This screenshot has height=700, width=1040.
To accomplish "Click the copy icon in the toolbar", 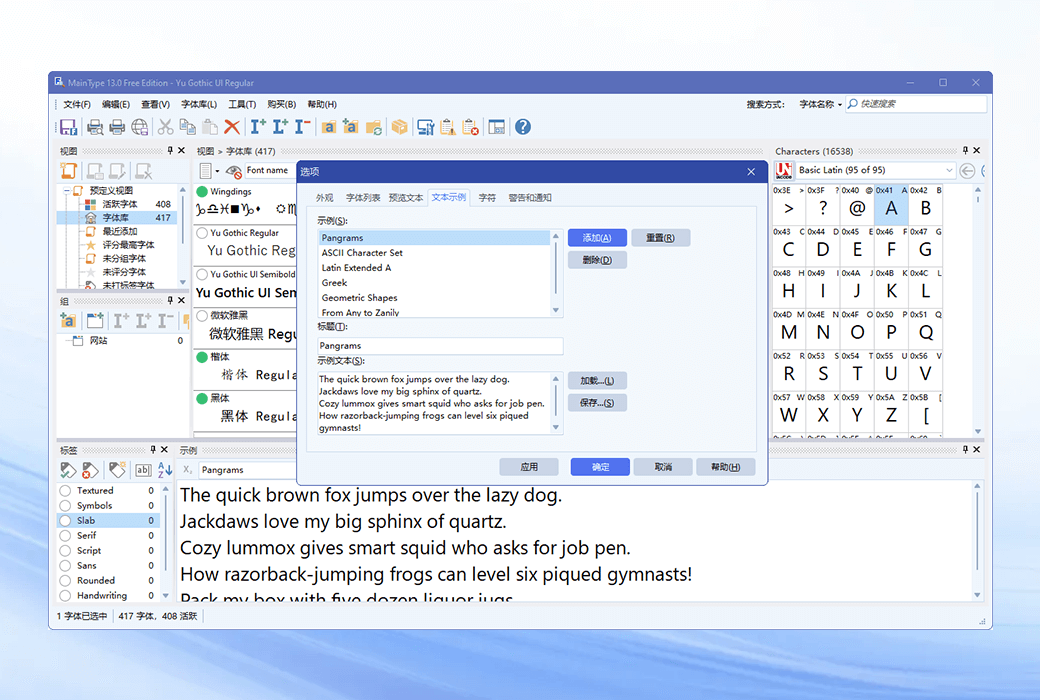I will click(188, 127).
